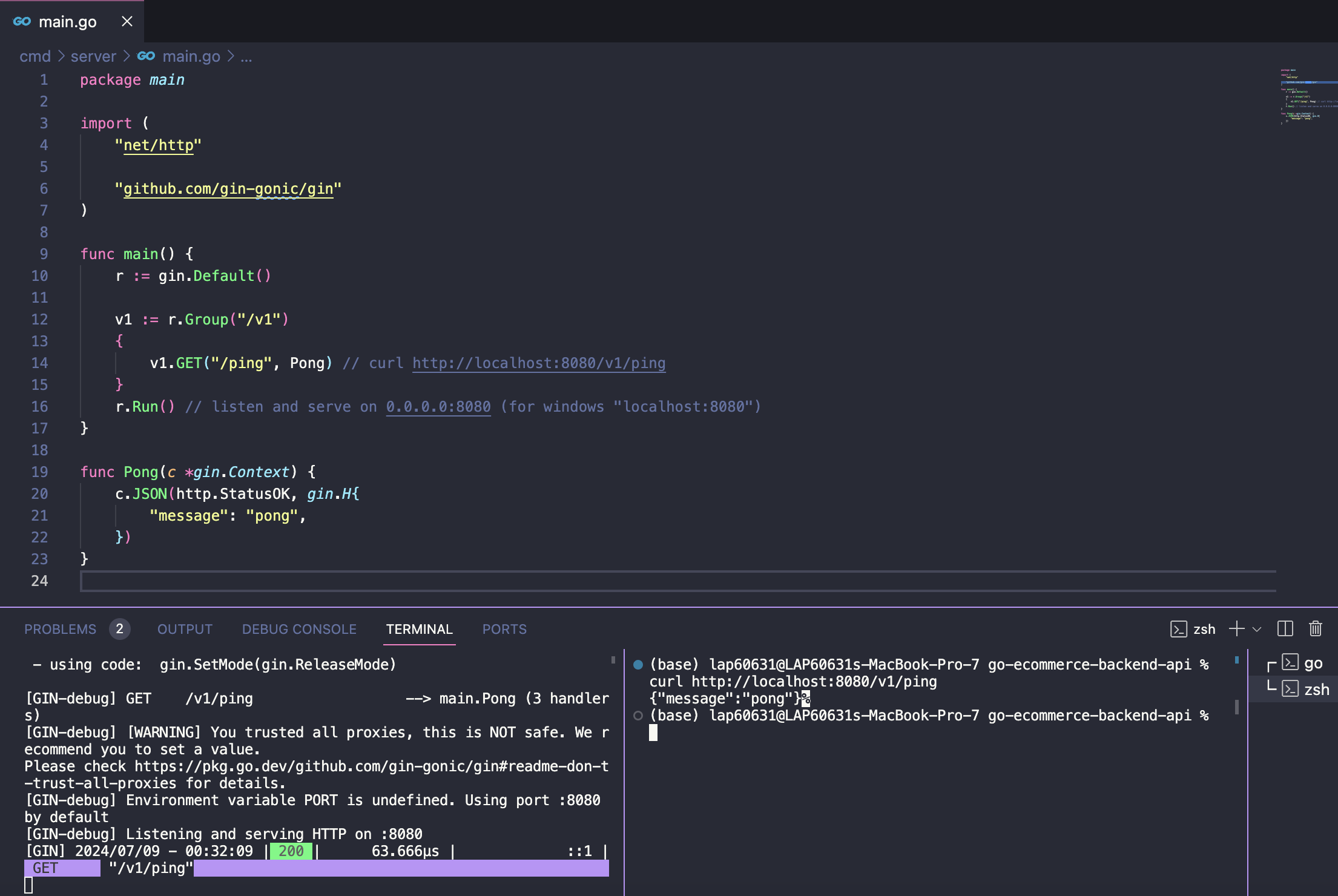1338x896 pixels.
Task: Switch to the PROBLEMS tab
Action: coord(60,629)
